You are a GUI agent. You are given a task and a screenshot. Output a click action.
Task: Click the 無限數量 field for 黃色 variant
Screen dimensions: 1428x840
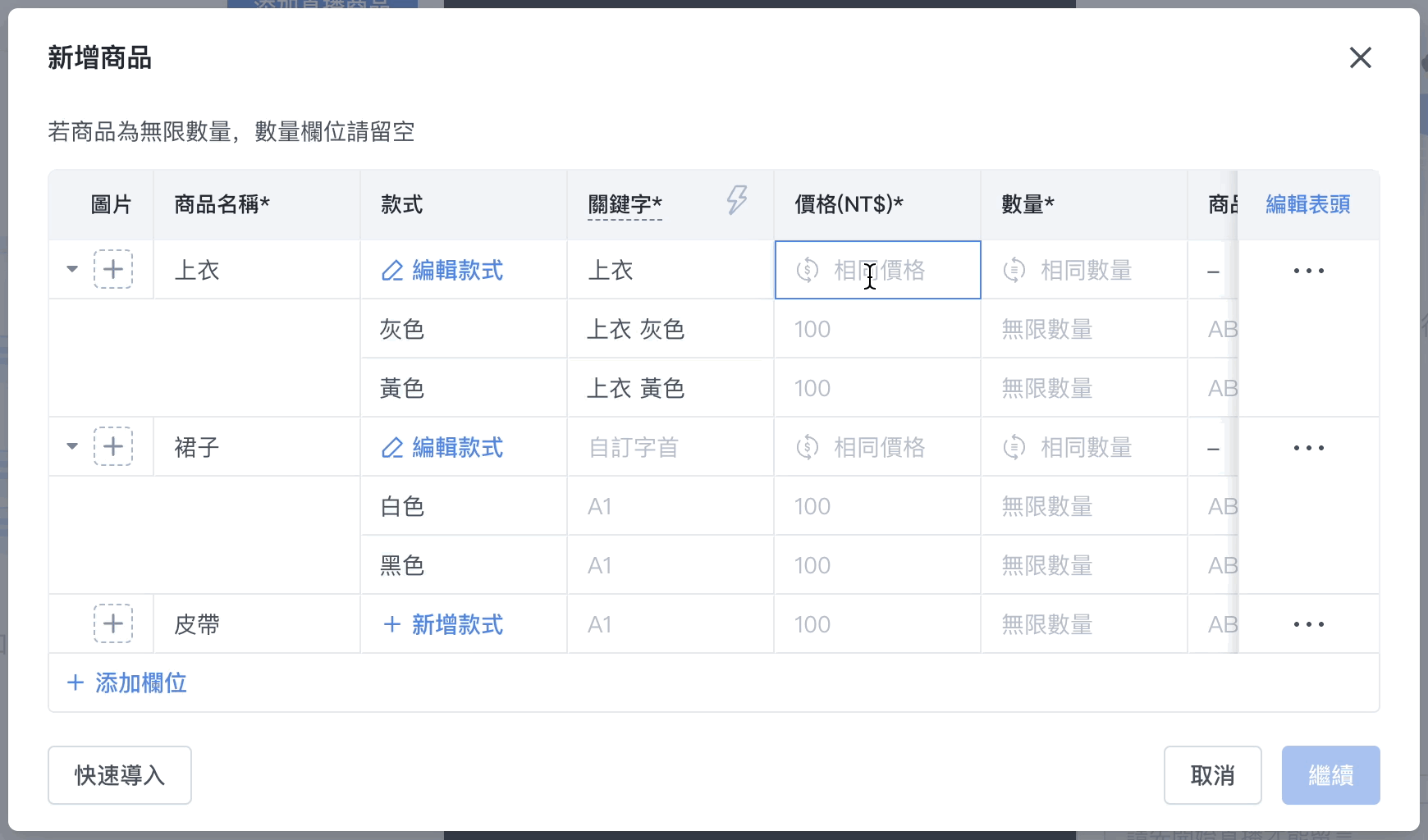pos(1084,388)
